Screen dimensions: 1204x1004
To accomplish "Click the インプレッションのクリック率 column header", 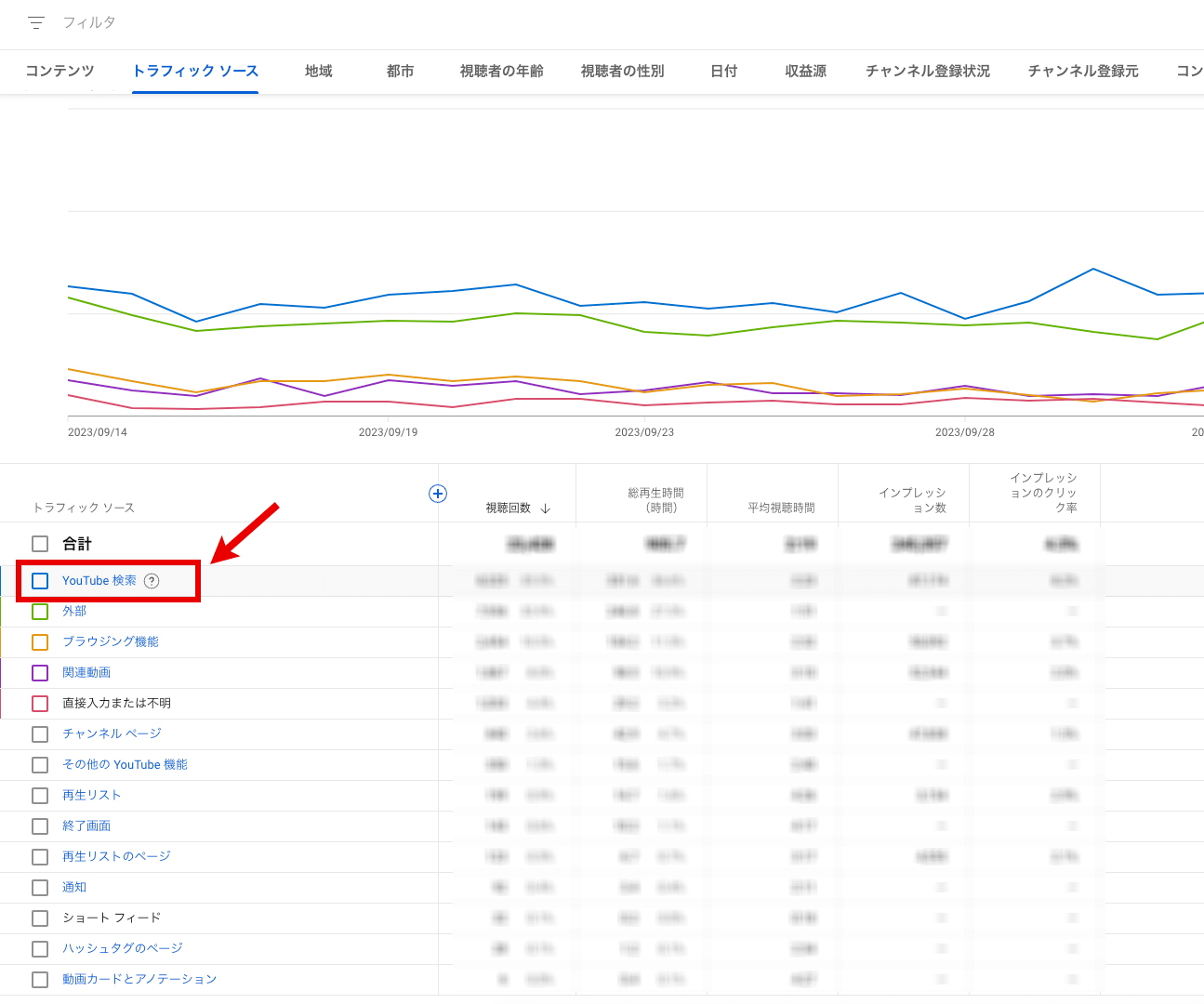I will pyautogui.click(x=1043, y=493).
